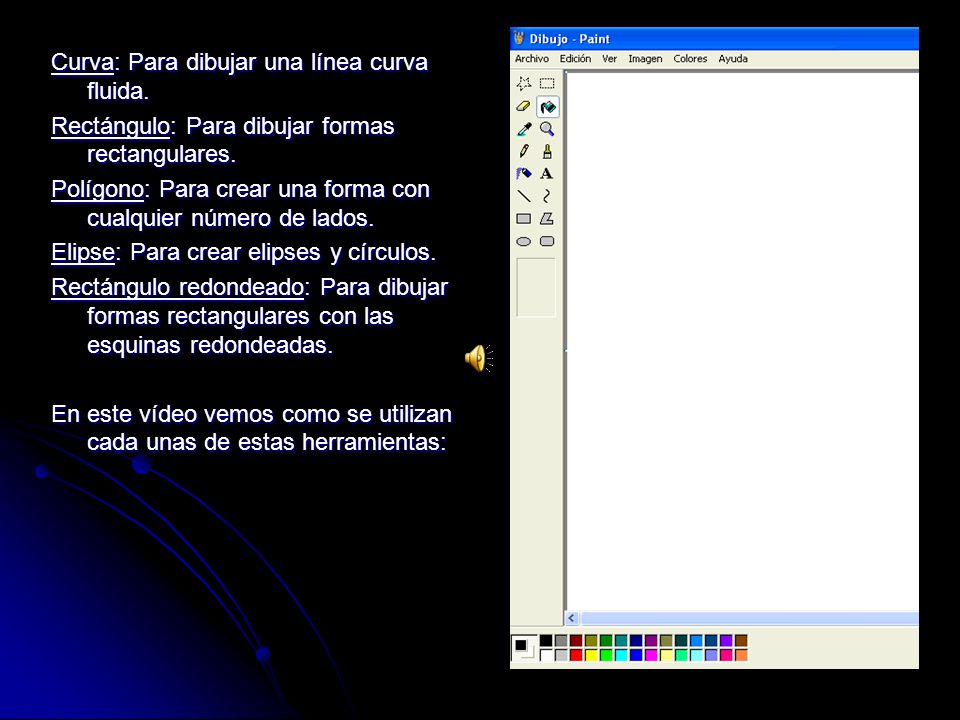Open the Ver menu
Image resolution: width=960 pixels, height=720 pixels.
[609, 59]
